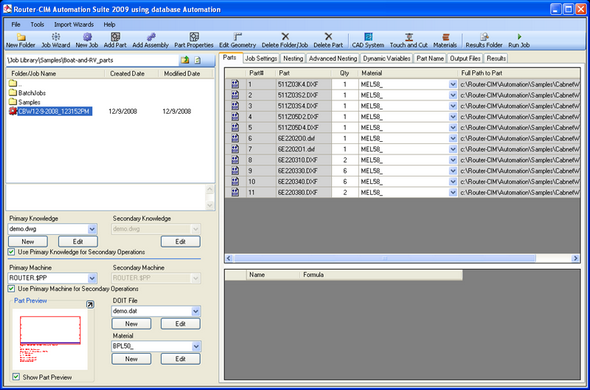
Task: Open Material dropdown for part 4 row
Action: coord(453,117)
